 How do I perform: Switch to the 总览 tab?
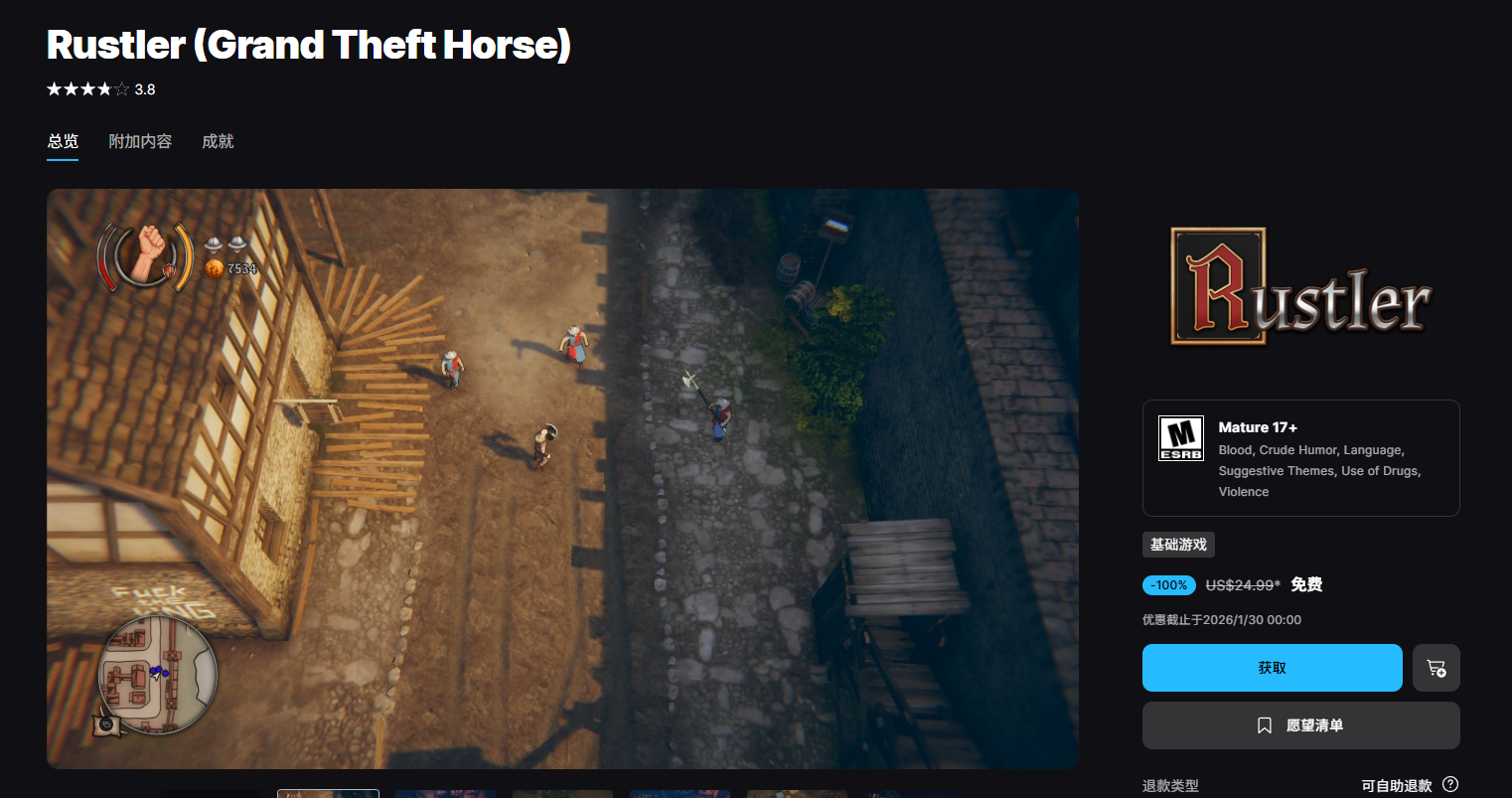[x=63, y=141]
